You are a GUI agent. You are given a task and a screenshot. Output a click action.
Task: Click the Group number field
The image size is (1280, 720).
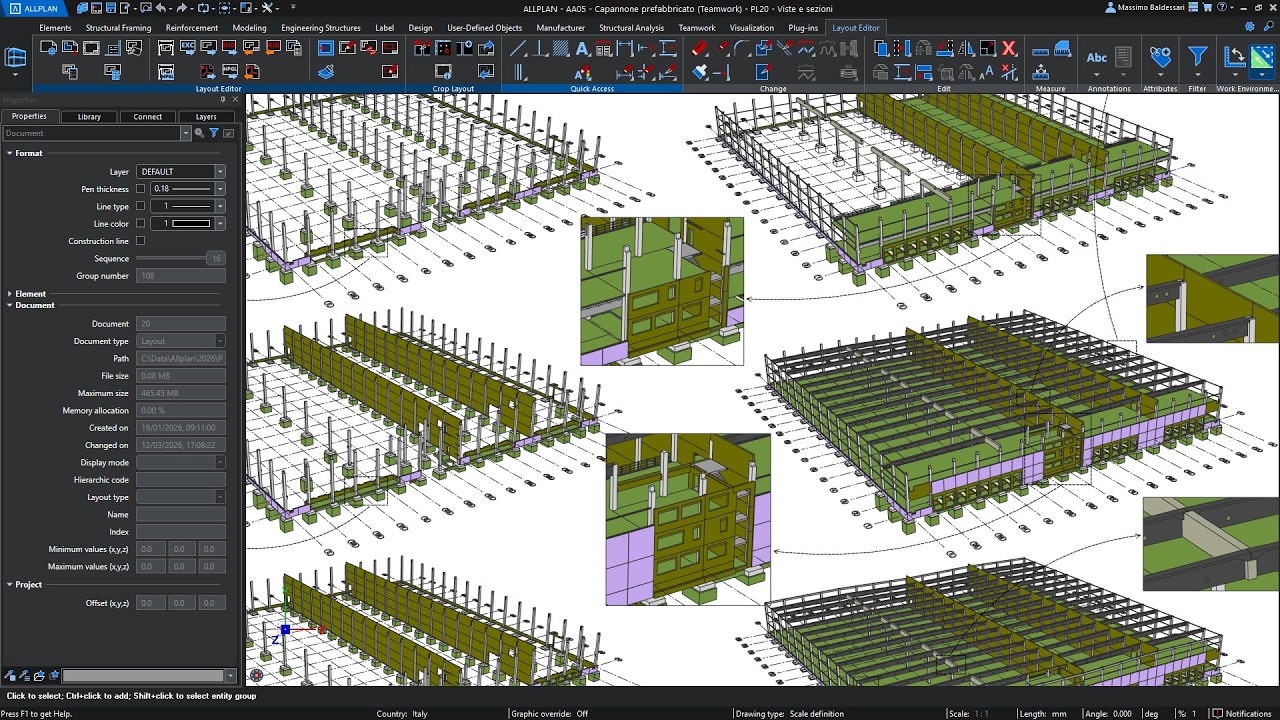point(180,276)
